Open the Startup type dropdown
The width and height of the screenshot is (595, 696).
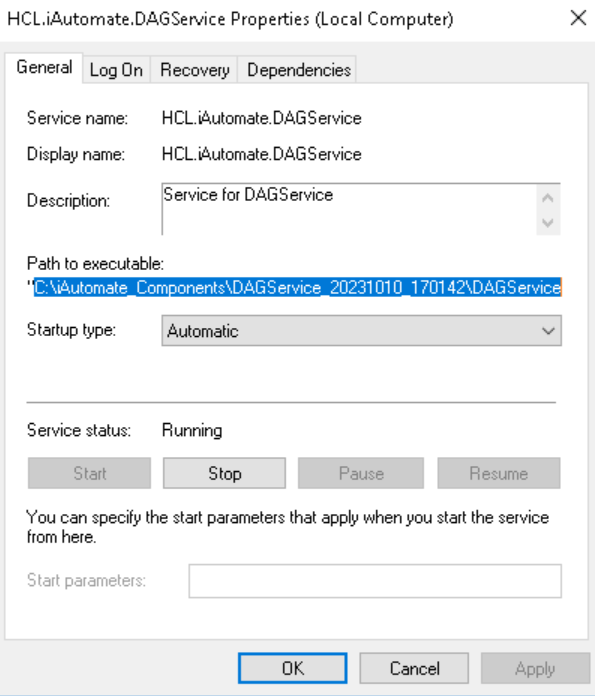[x=361, y=331]
